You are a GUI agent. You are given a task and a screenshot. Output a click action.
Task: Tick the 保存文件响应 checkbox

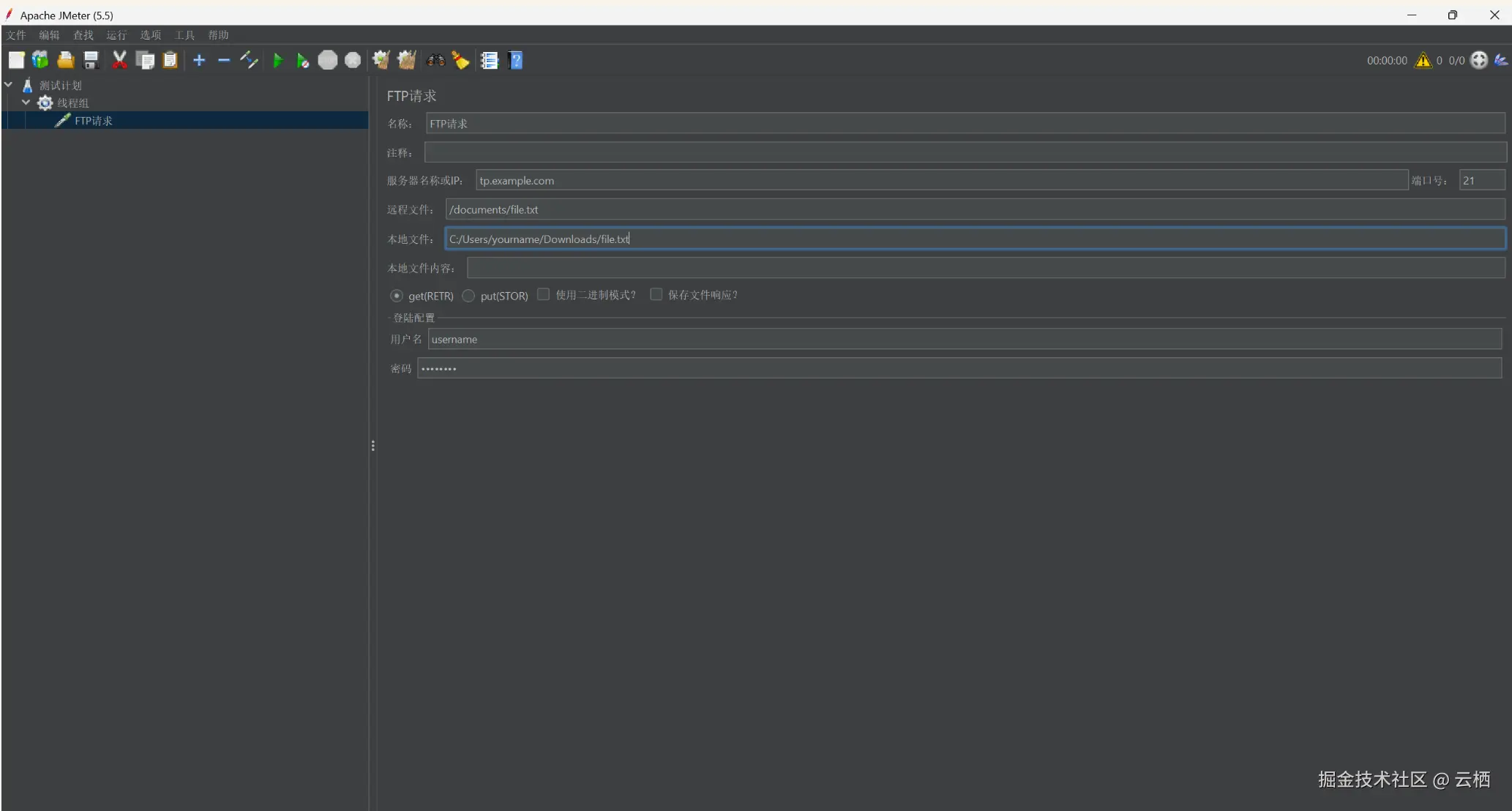click(656, 294)
